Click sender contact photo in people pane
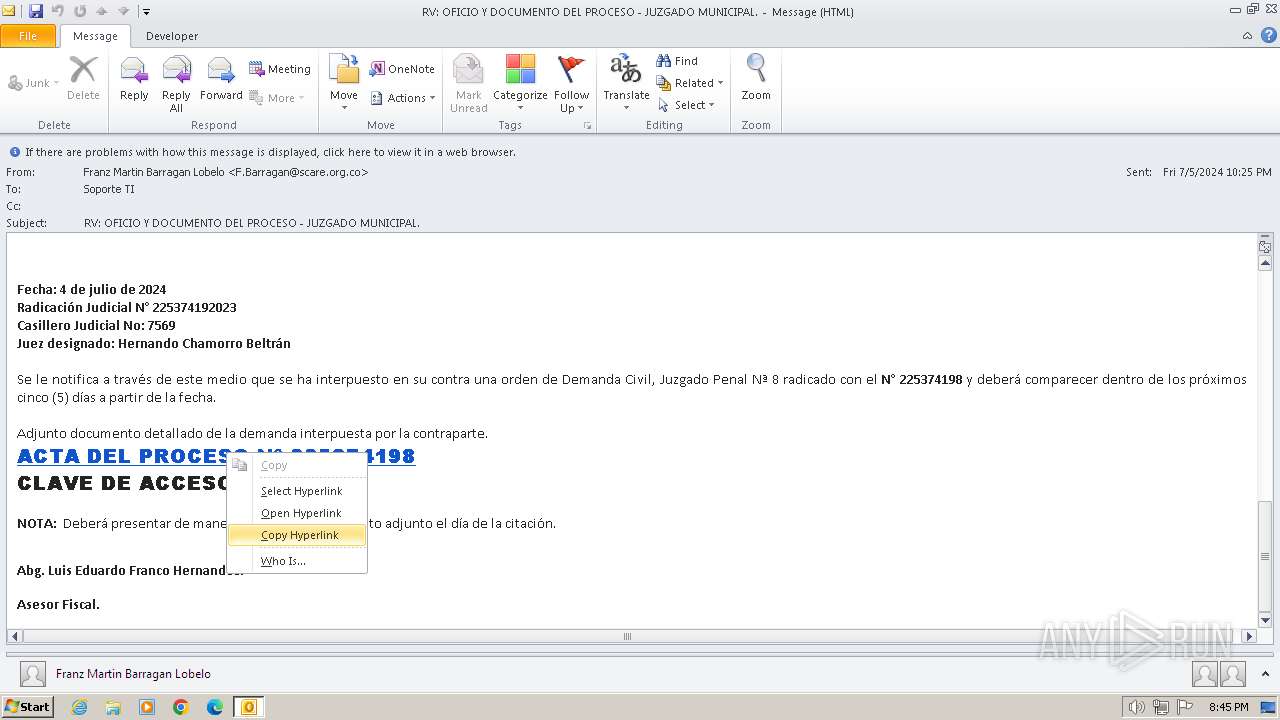 (33, 674)
